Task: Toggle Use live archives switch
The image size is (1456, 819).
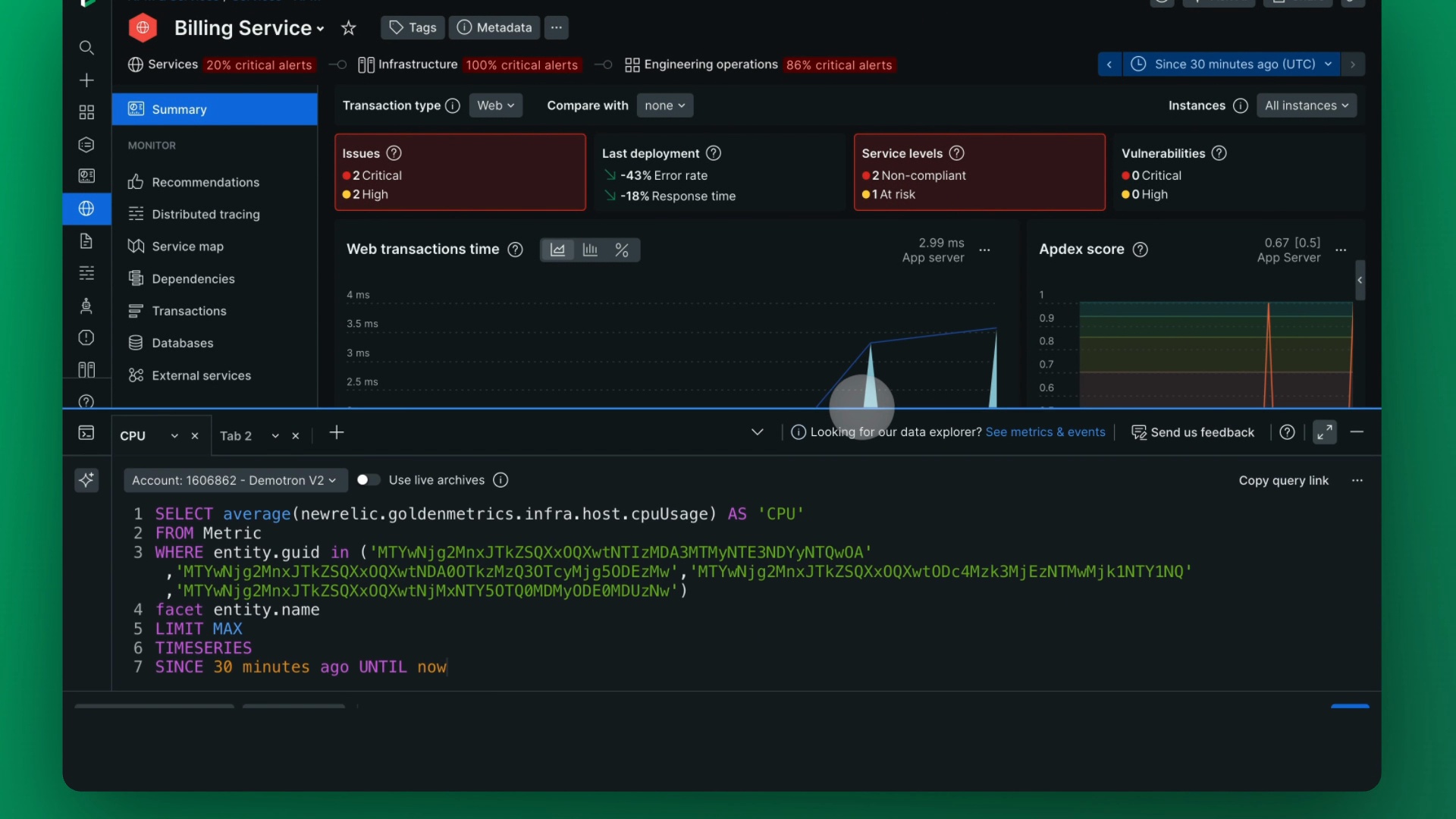Action: [x=368, y=480]
